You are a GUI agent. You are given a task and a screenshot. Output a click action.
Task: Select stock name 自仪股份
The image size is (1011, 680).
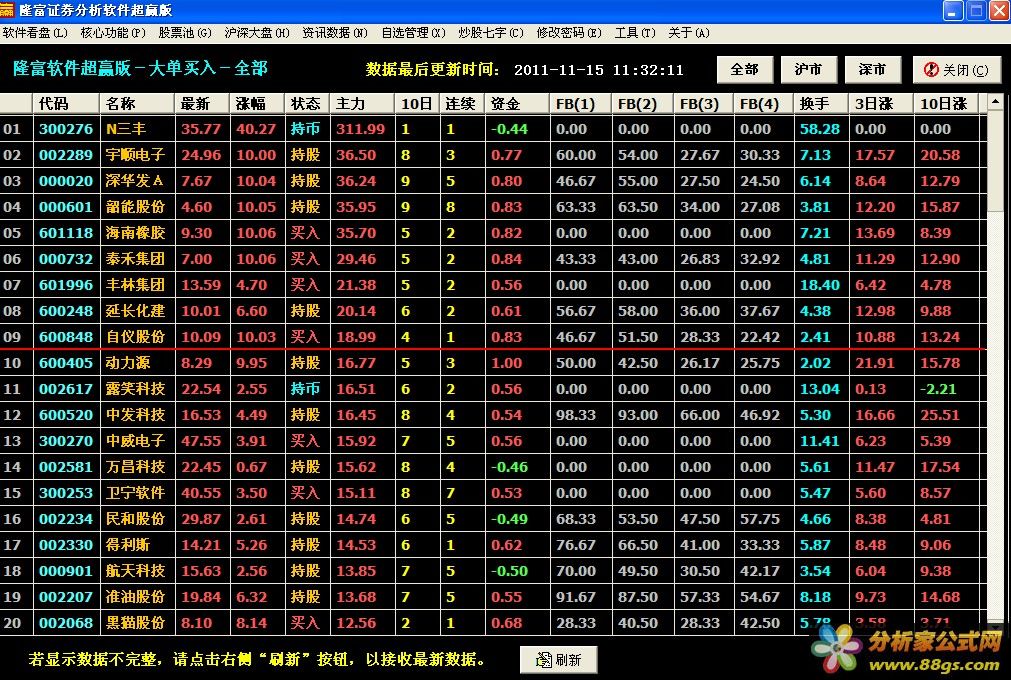point(135,336)
